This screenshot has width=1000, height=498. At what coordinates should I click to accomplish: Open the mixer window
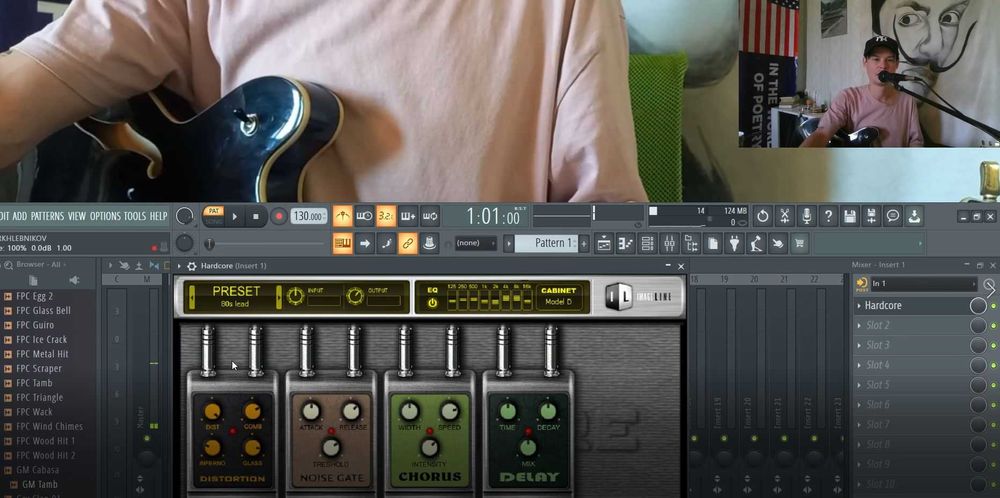click(x=669, y=243)
